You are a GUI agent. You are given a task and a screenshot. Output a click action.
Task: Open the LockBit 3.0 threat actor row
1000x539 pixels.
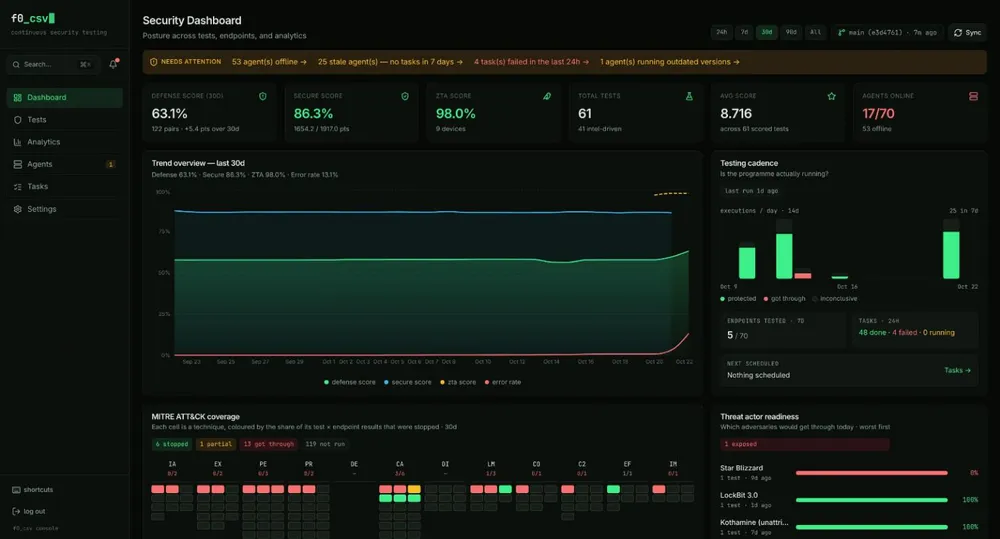click(x=849, y=499)
